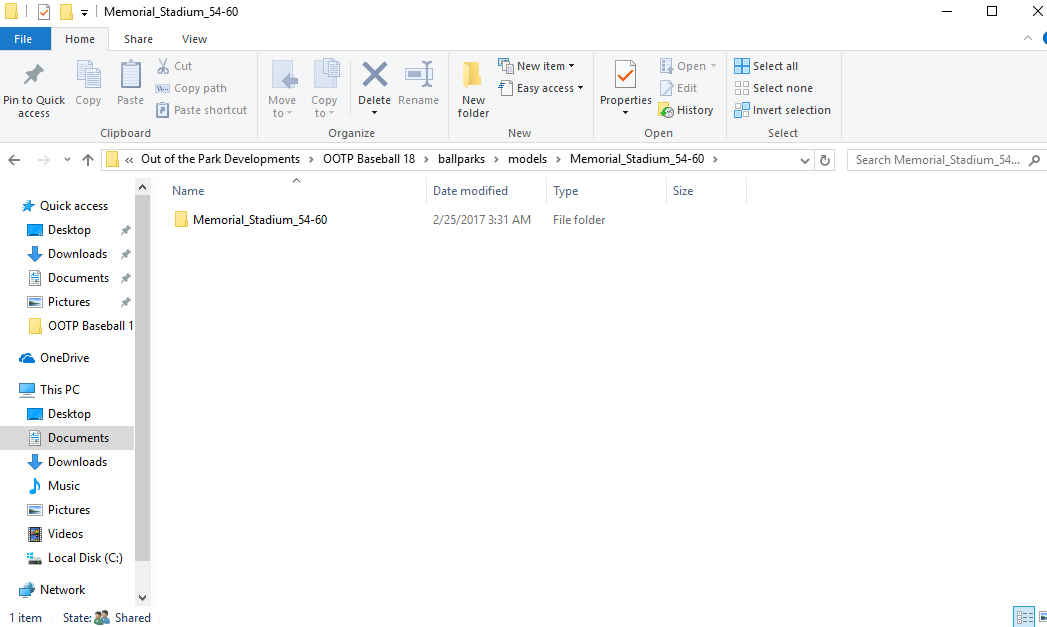The image size is (1047, 627).
Task: Click the Paste shortcut icon
Action: (201, 110)
